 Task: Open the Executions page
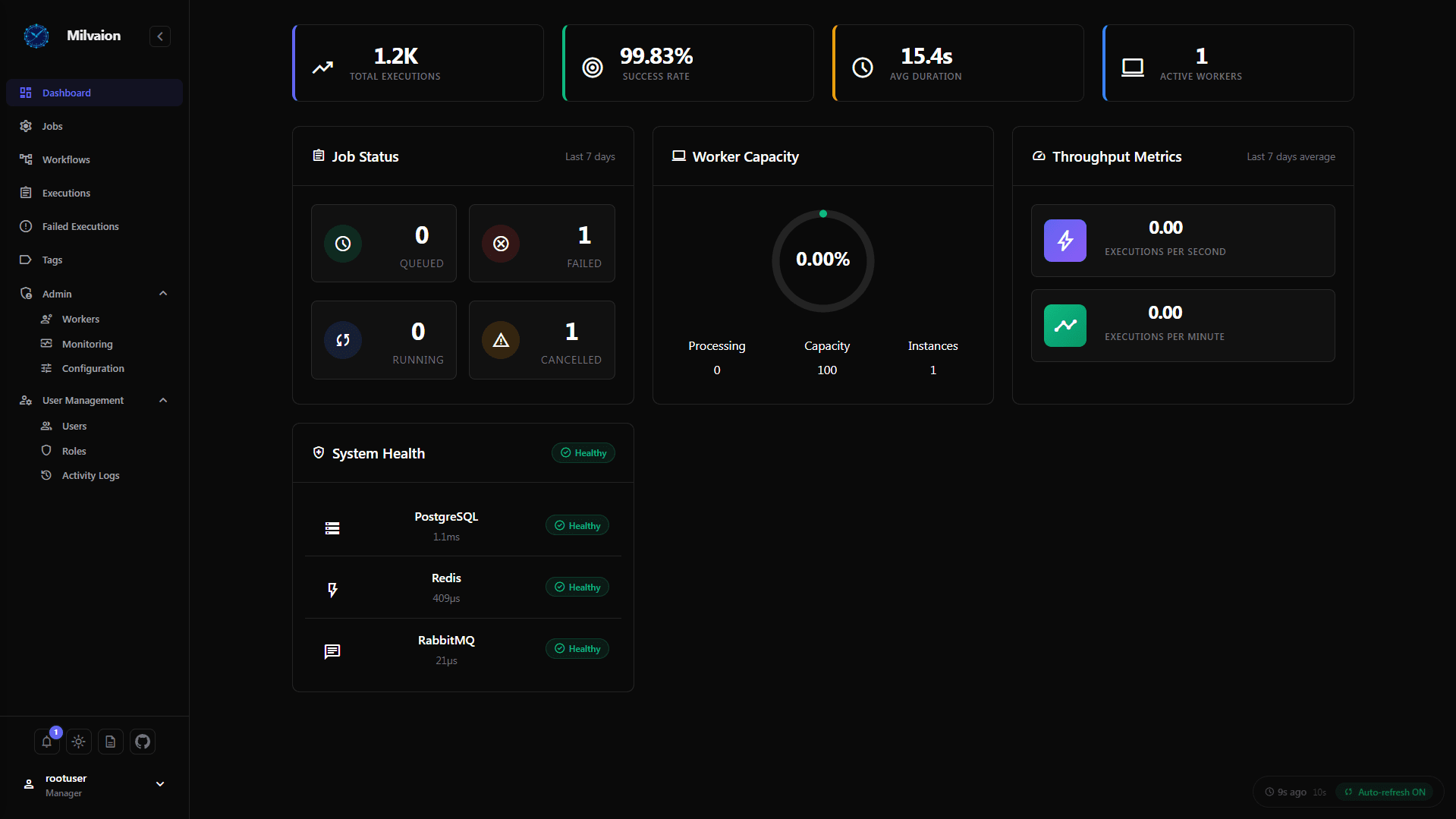(65, 193)
